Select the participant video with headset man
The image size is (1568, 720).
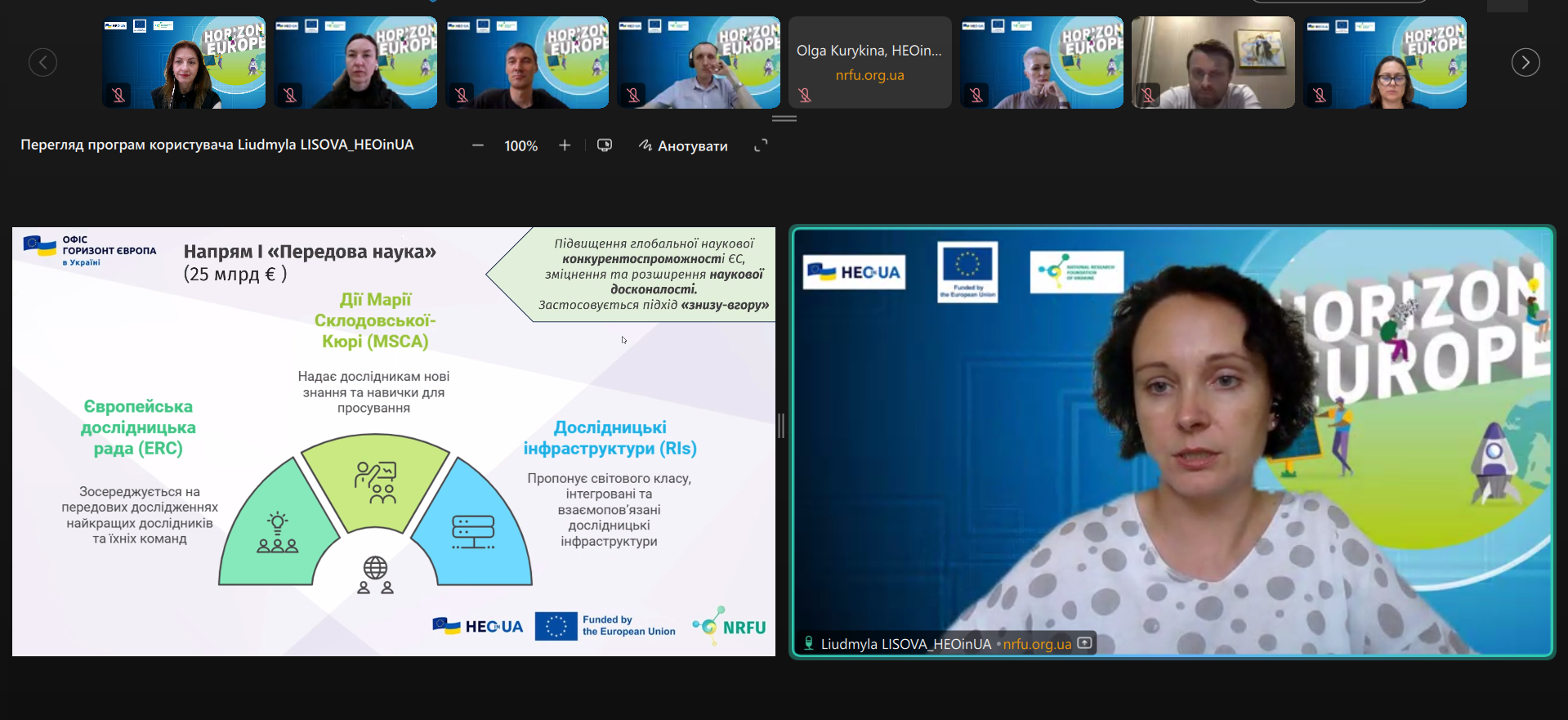[699, 62]
